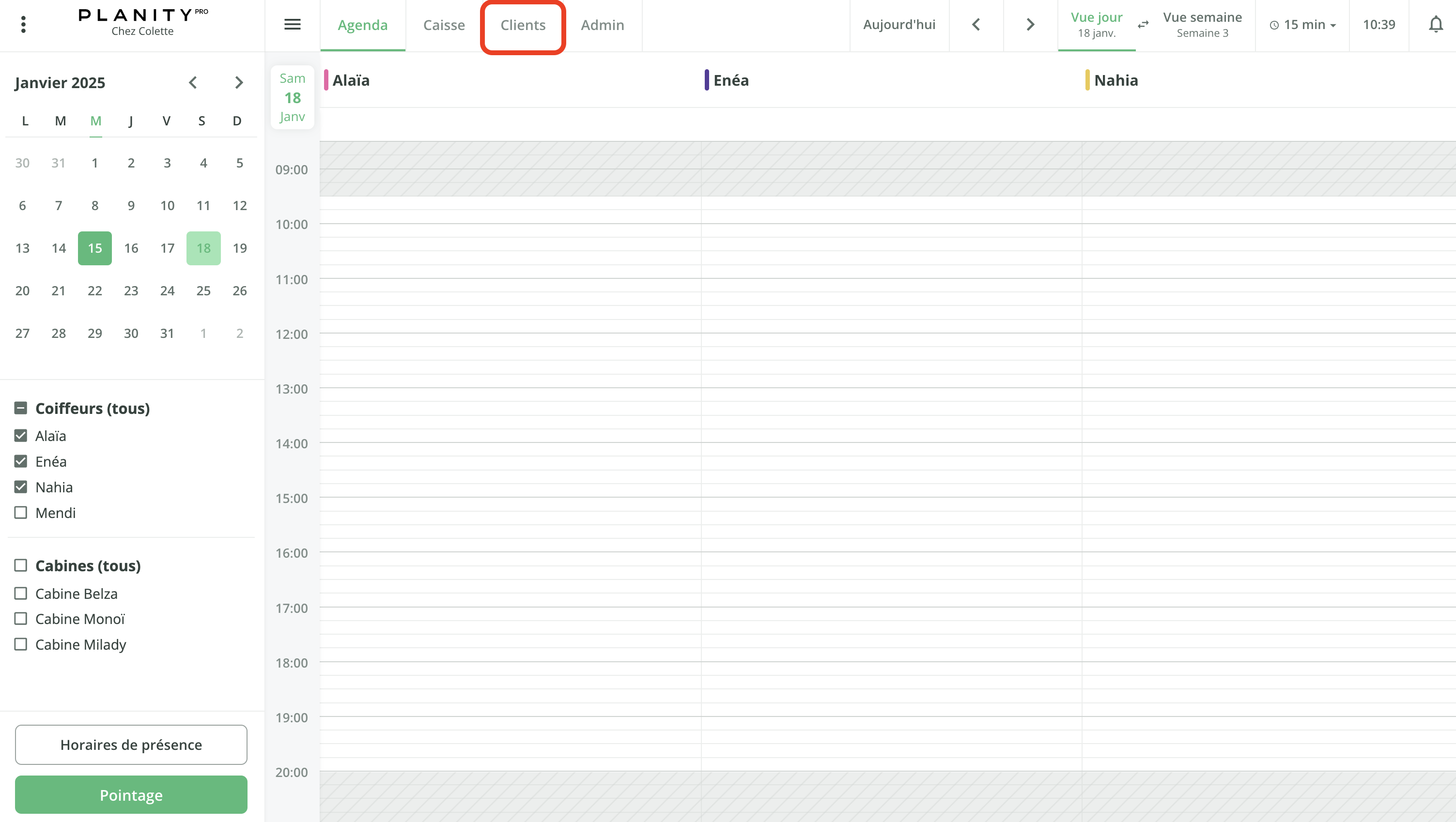Go to previous day in top toolbar
Viewport: 1456px width, 822px height.
point(976,24)
